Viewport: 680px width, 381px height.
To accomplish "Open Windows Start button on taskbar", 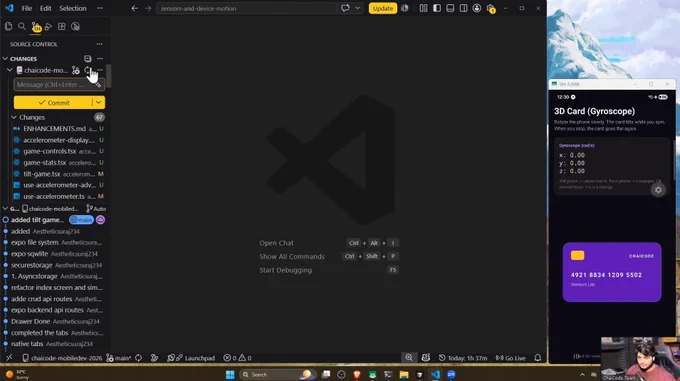I will [230, 374].
